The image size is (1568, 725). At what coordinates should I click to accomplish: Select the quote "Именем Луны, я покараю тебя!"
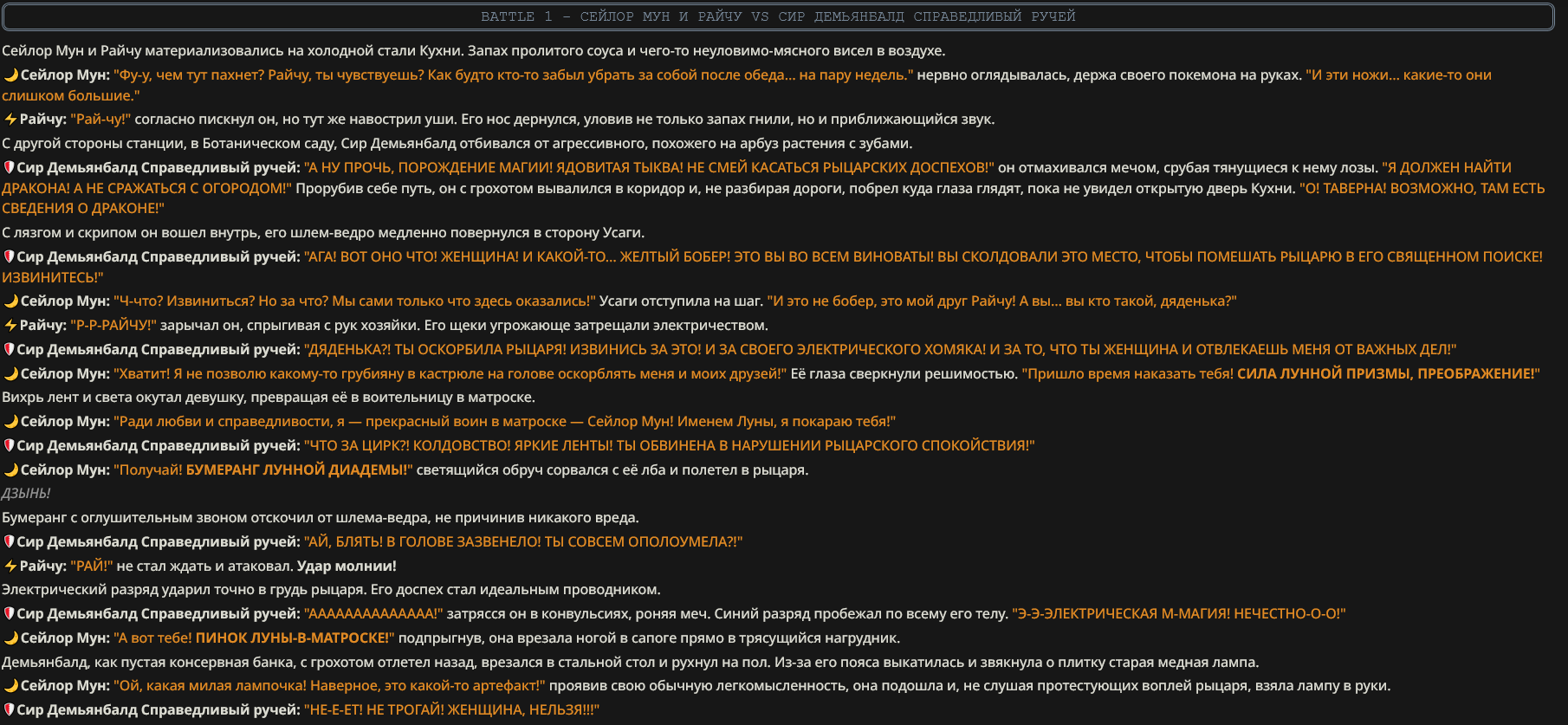click(787, 421)
